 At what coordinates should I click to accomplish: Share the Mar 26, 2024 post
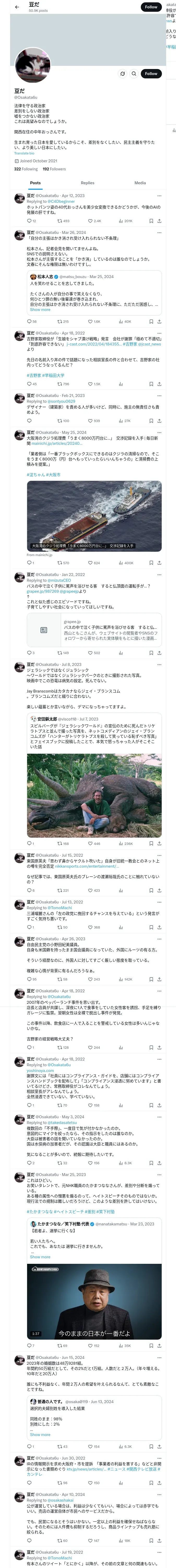coord(159,321)
